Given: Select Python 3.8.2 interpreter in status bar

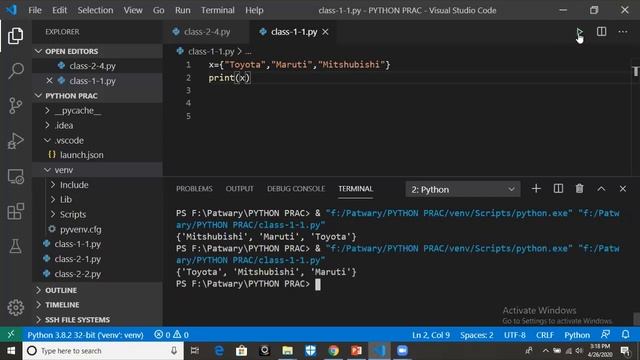Looking at the screenshot, I should point(85,335).
